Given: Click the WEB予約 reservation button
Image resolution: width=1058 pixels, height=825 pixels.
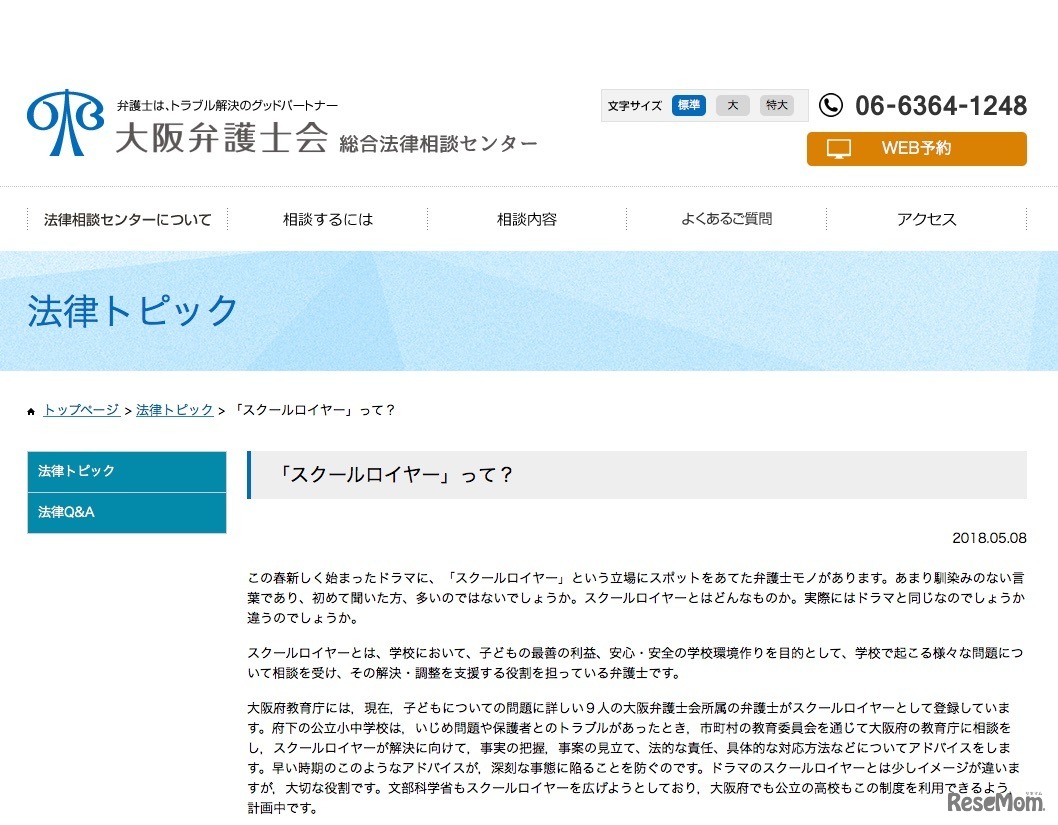Looking at the screenshot, I should (x=916, y=148).
